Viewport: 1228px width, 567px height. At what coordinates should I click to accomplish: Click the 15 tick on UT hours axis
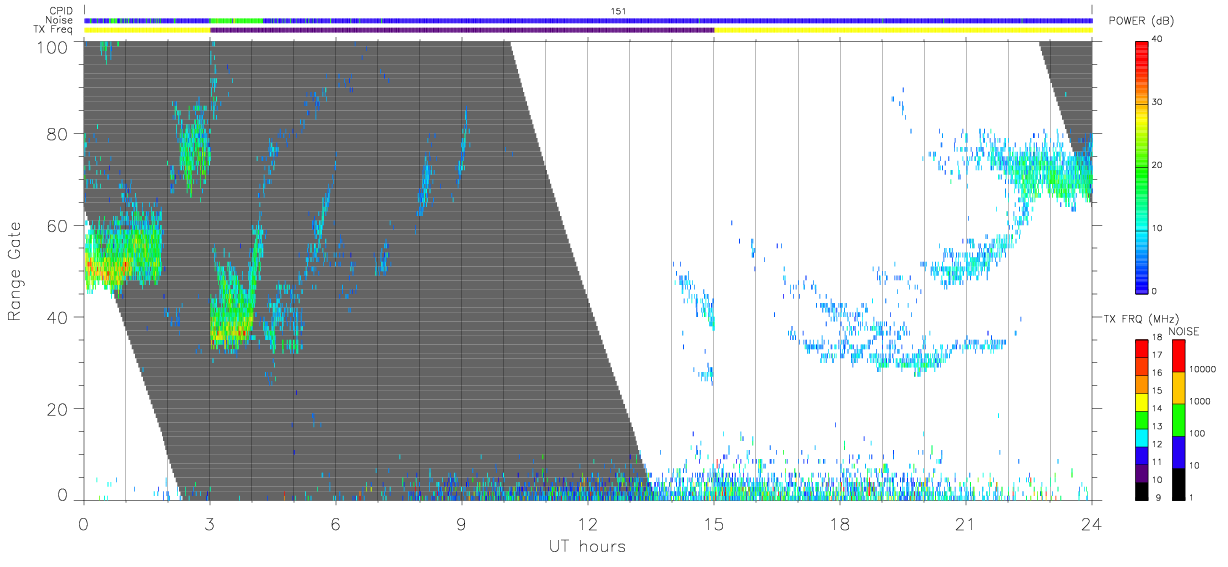(x=714, y=523)
